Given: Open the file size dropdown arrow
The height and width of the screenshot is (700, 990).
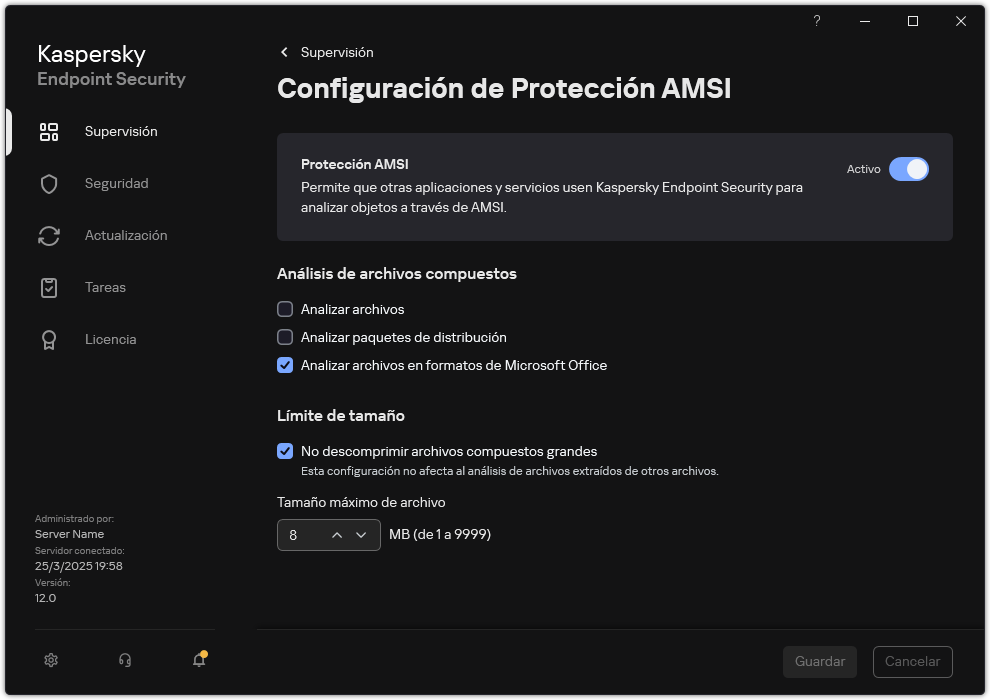Looking at the screenshot, I should 362,535.
